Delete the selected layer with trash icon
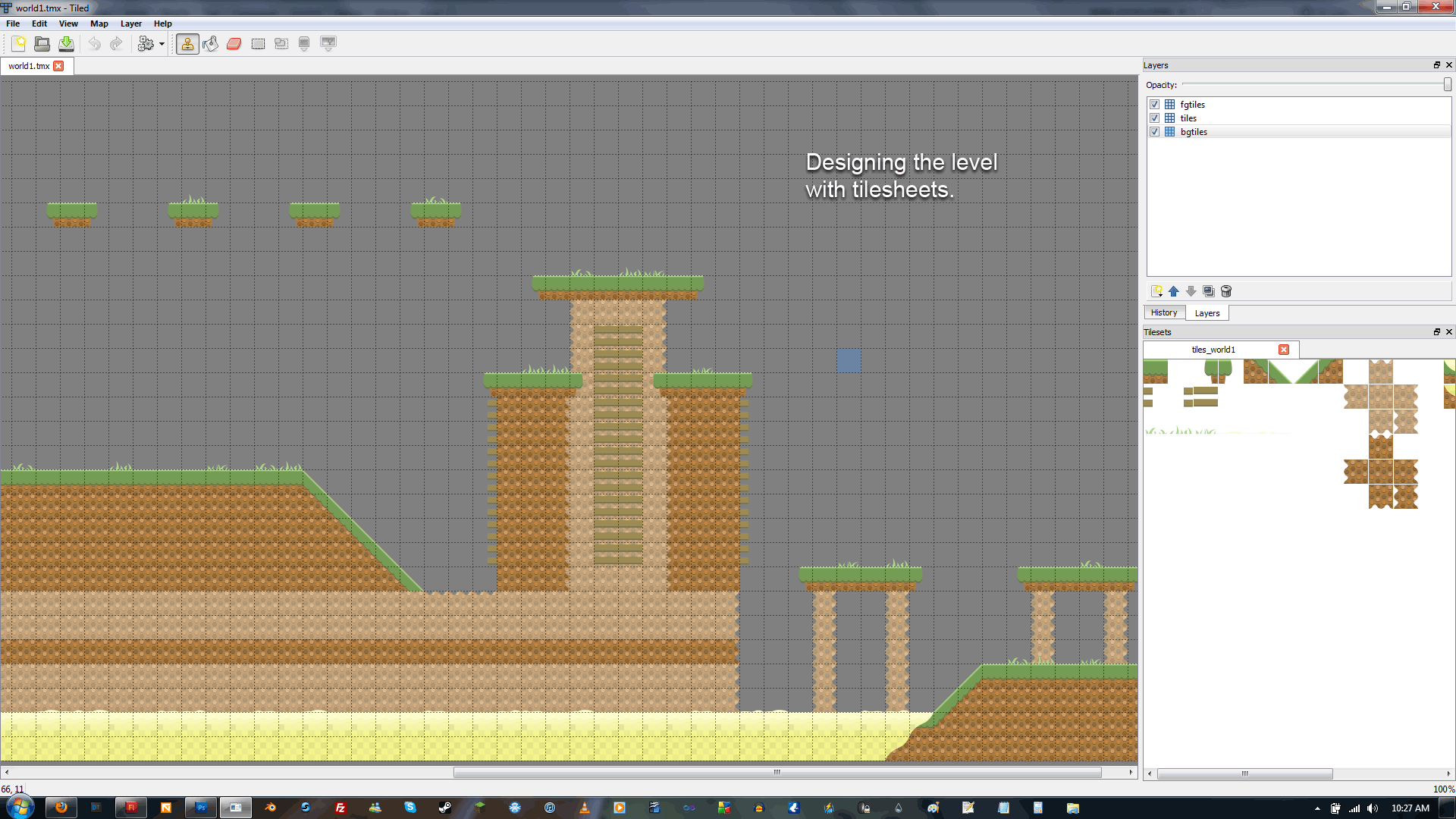This screenshot has width=1456, height=819. (x=1226, y=291)
